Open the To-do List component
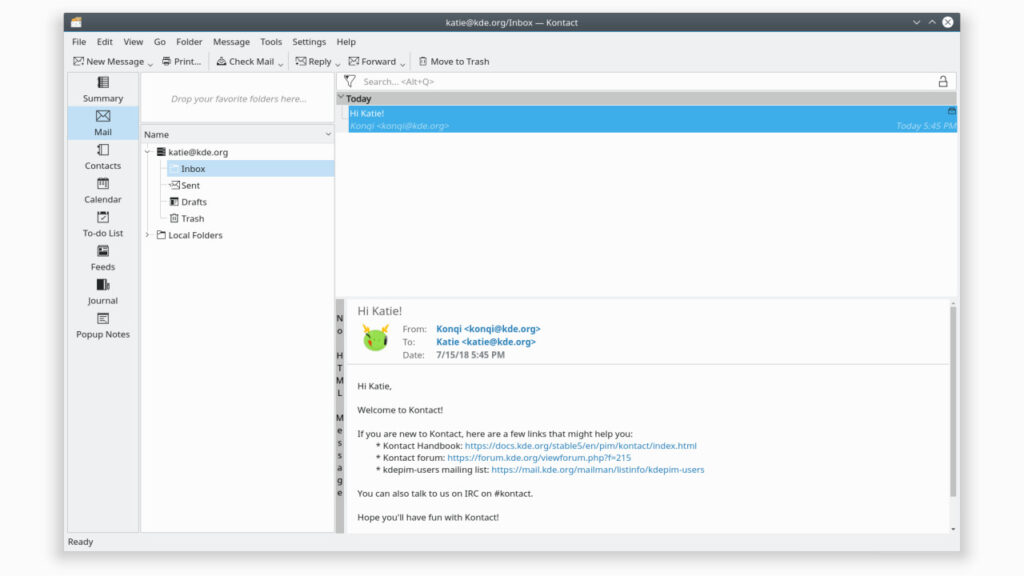This screenshot has width=1024, height=576. (103, 224)
